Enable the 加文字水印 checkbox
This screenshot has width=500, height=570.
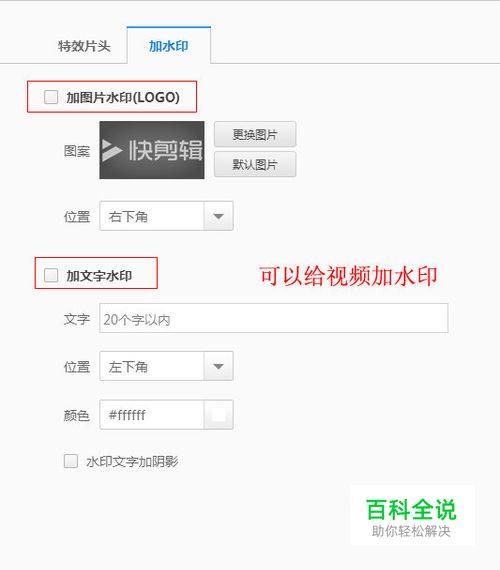click(51, 275)
